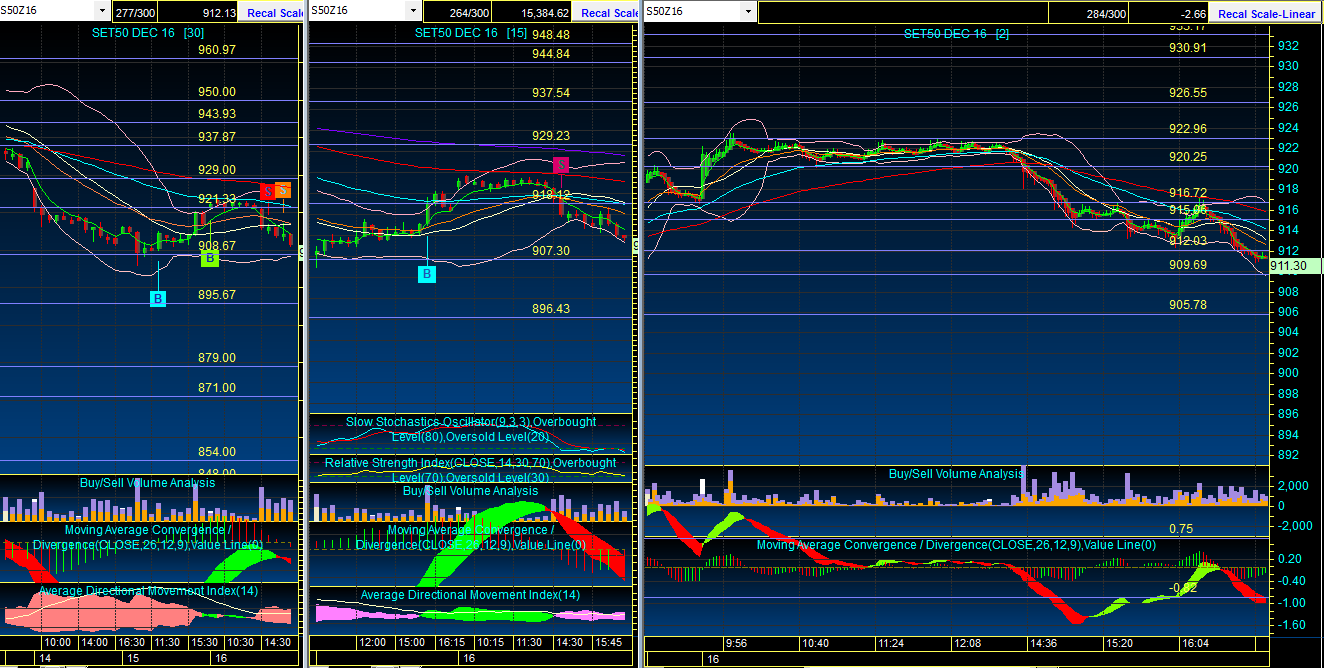
Task: Click the 950.00 level label on the left chart
Action: click(217, 92)
